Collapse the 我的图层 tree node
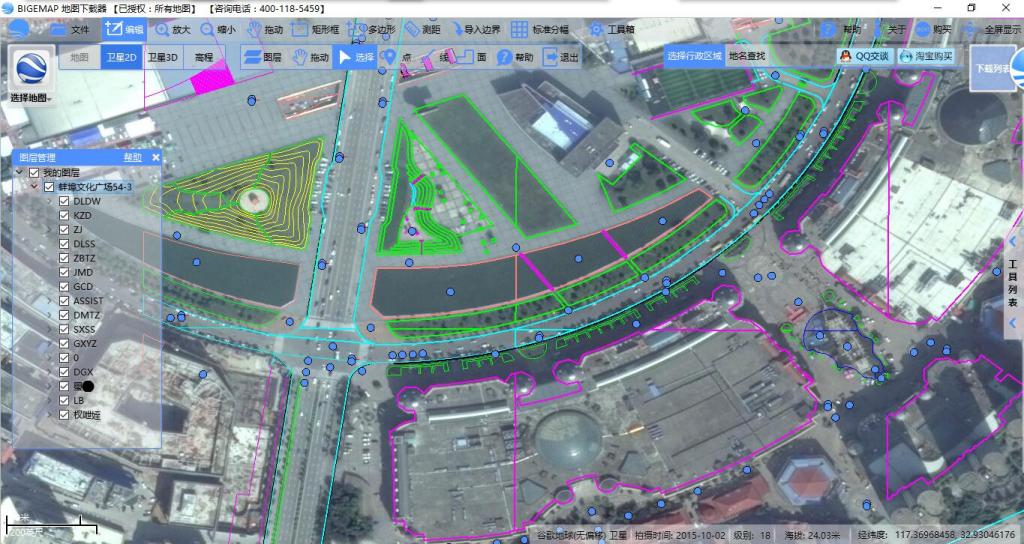The height and width of the screenshot is (544, 1024). click(x=20, y=172)
